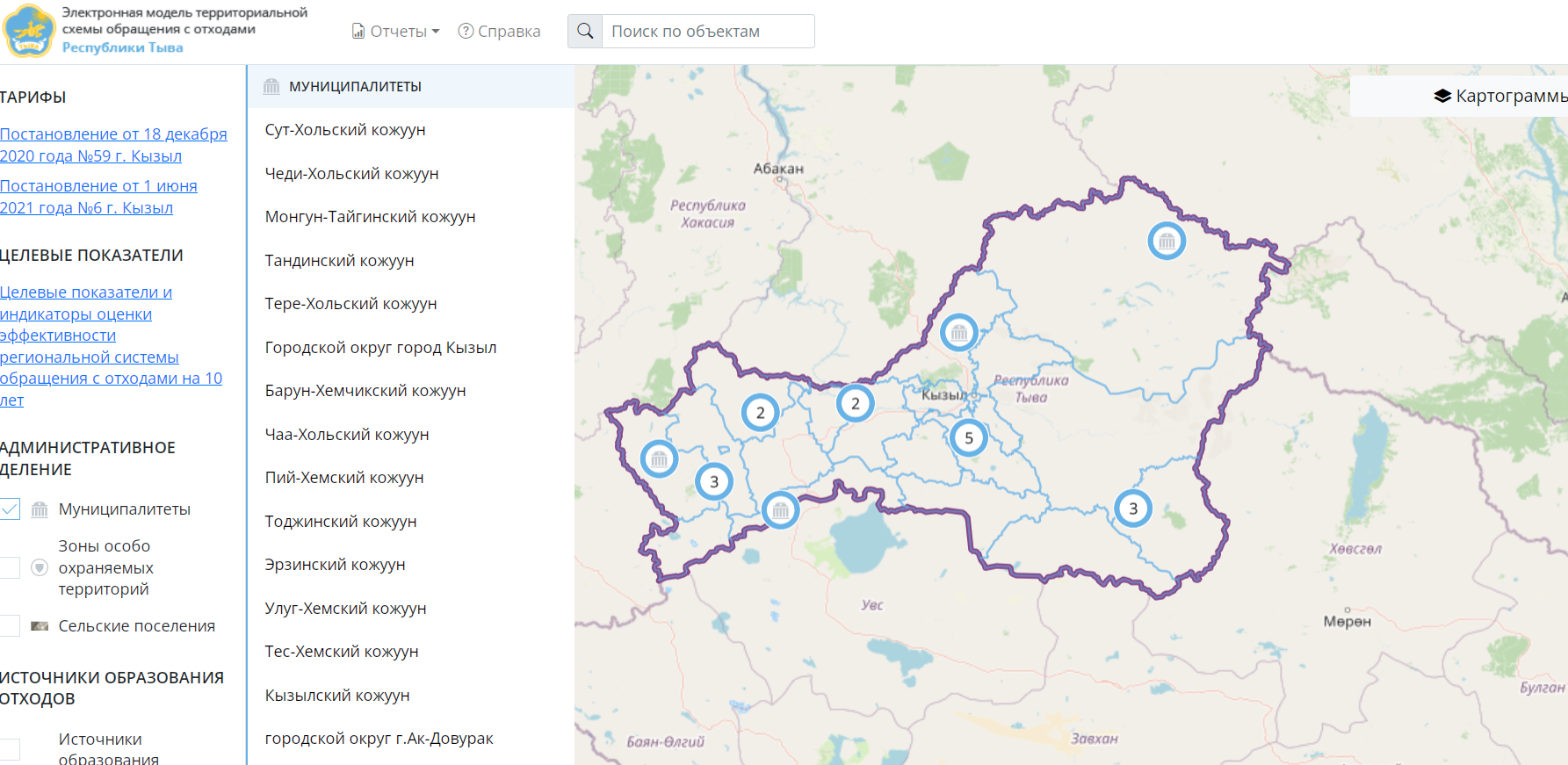This screenshot has height=765, width=1568.
Task: Click the Справка help question icon
Action: click(466, 32)
